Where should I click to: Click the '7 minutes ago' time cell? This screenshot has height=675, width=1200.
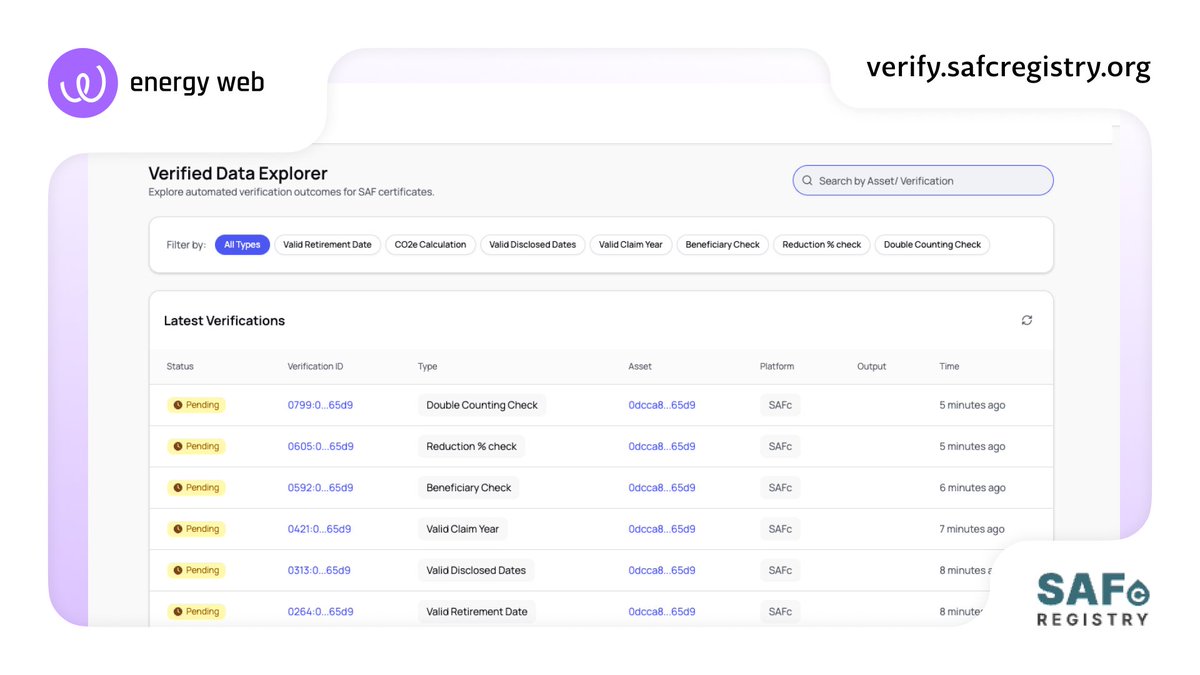(972, 529)
